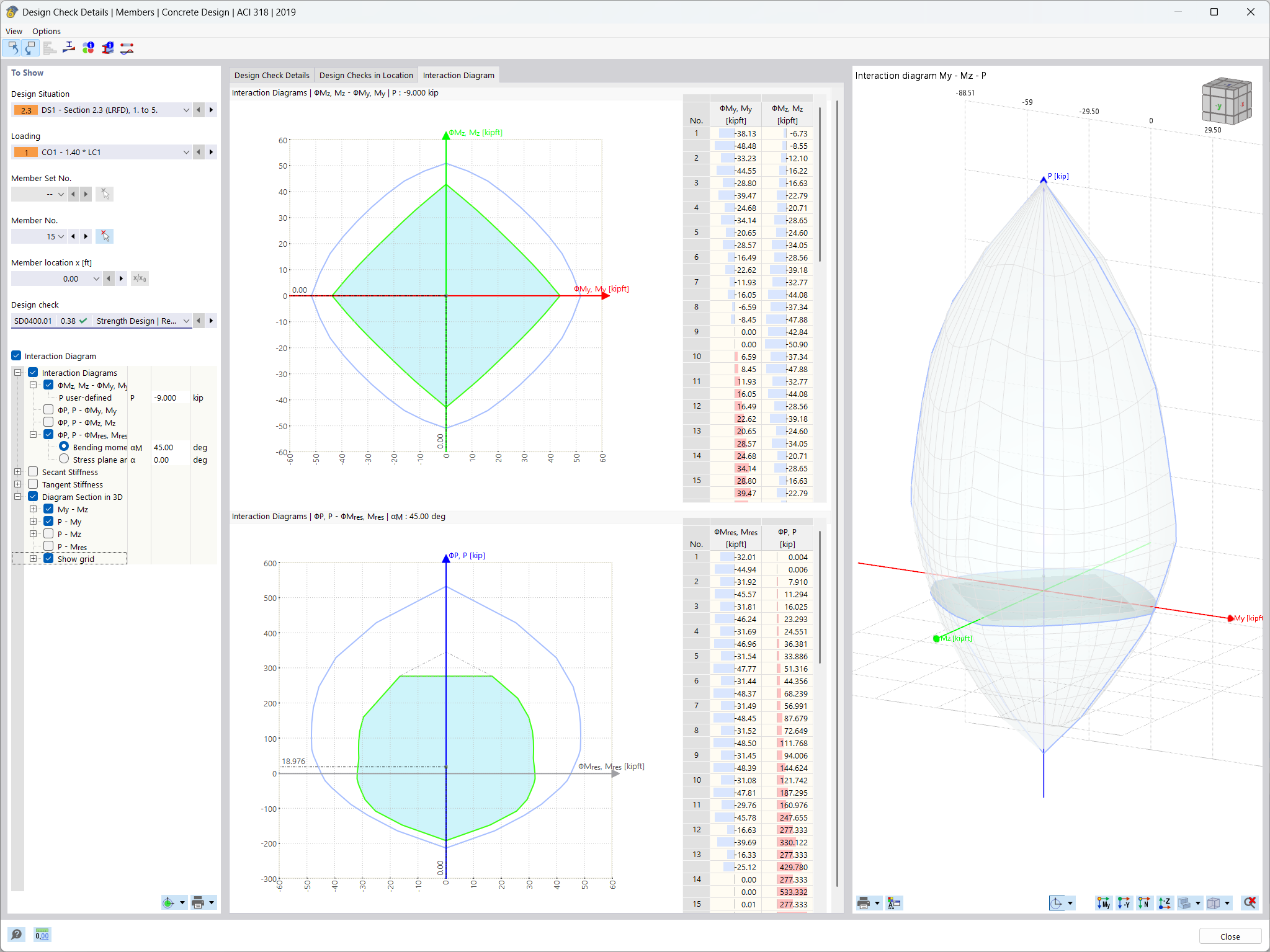Click the cancel zoom magnifier icon
The image size is (1270, 952).
click(1248, 903)
